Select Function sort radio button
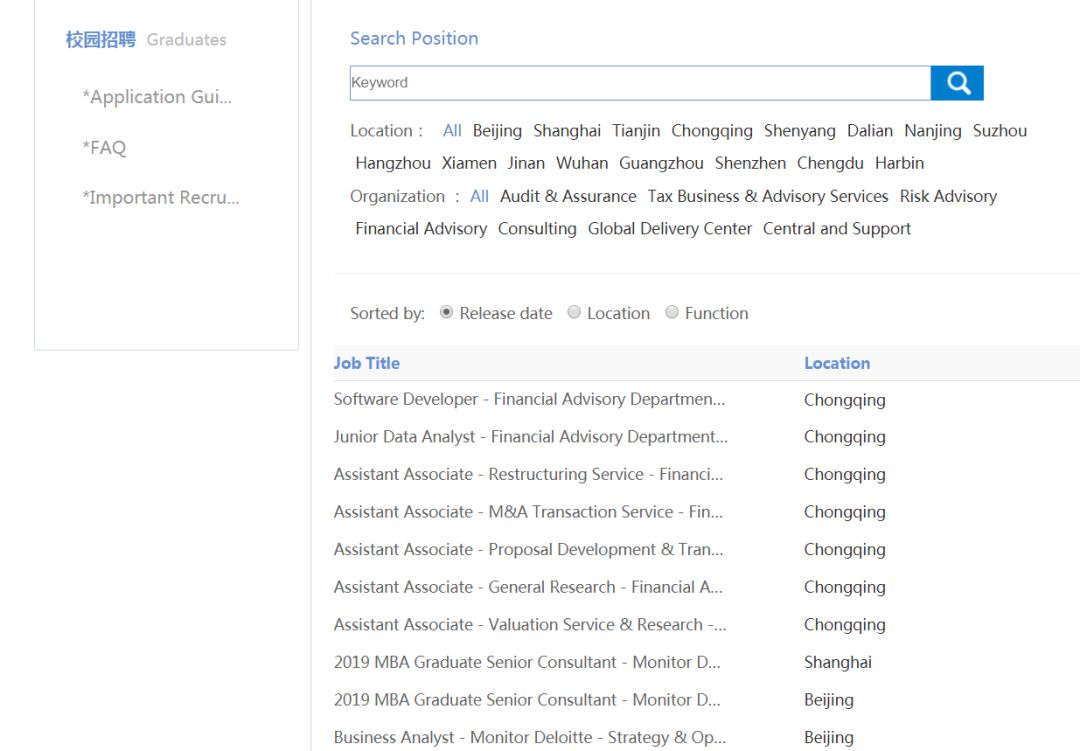Image resolution: width=1080 pixels, height=751 pixels. coord(672,313)
